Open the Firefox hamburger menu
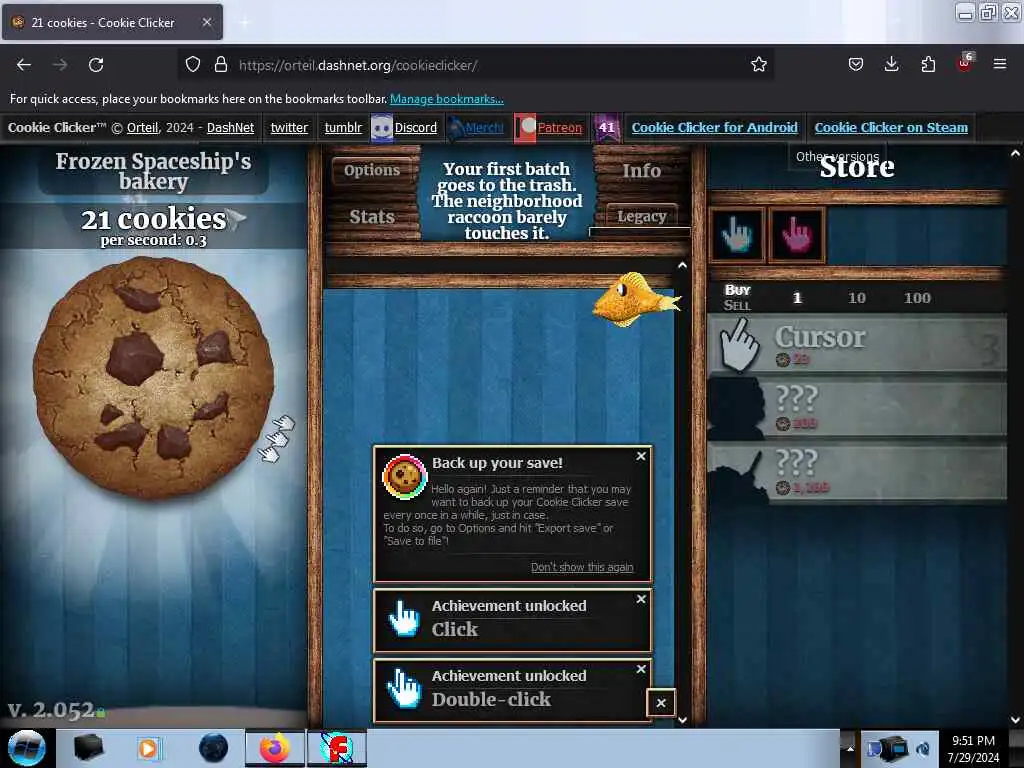This screenshot has height=768, width=1024. click(x=999, y=65)
